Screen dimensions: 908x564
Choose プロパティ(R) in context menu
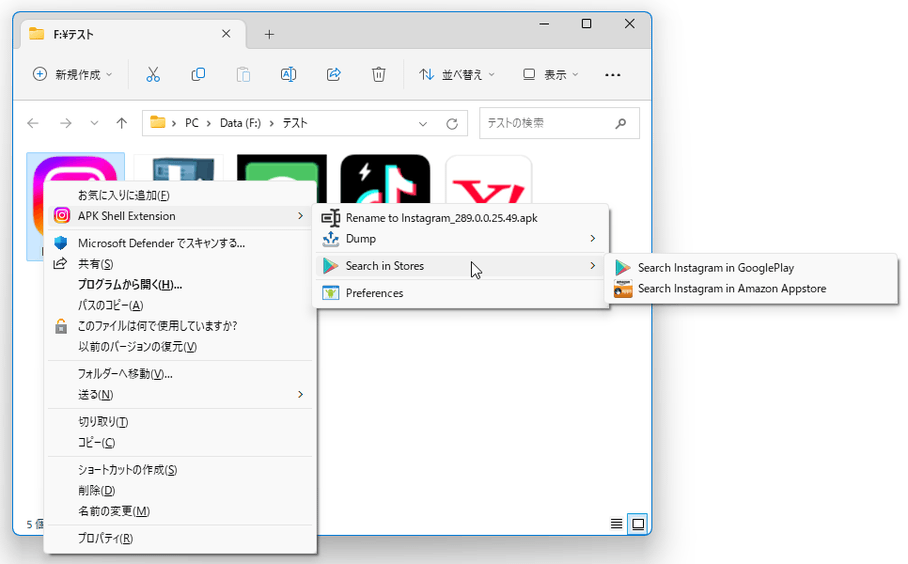click(181, 539)
